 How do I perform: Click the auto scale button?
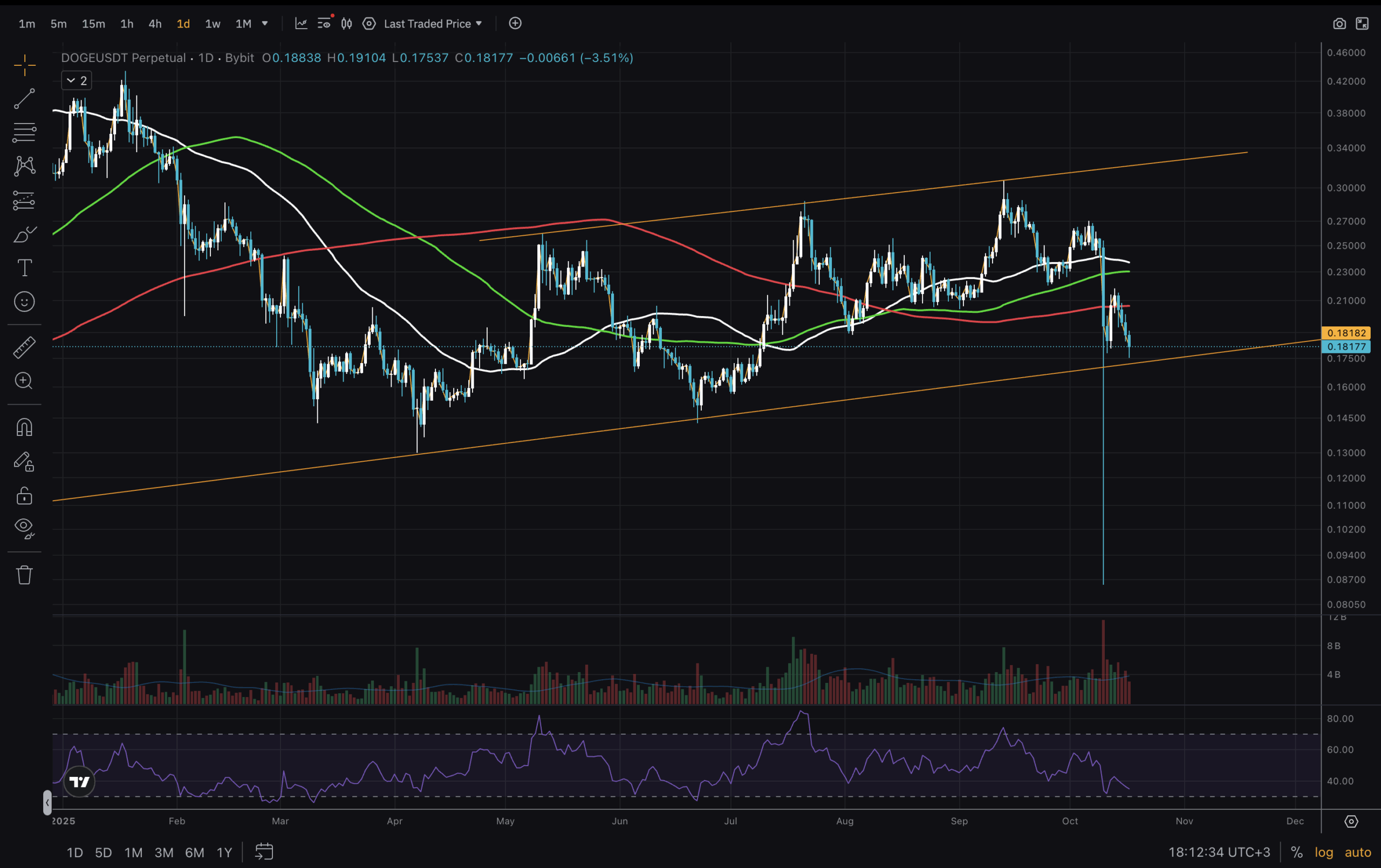point(1357,852)
